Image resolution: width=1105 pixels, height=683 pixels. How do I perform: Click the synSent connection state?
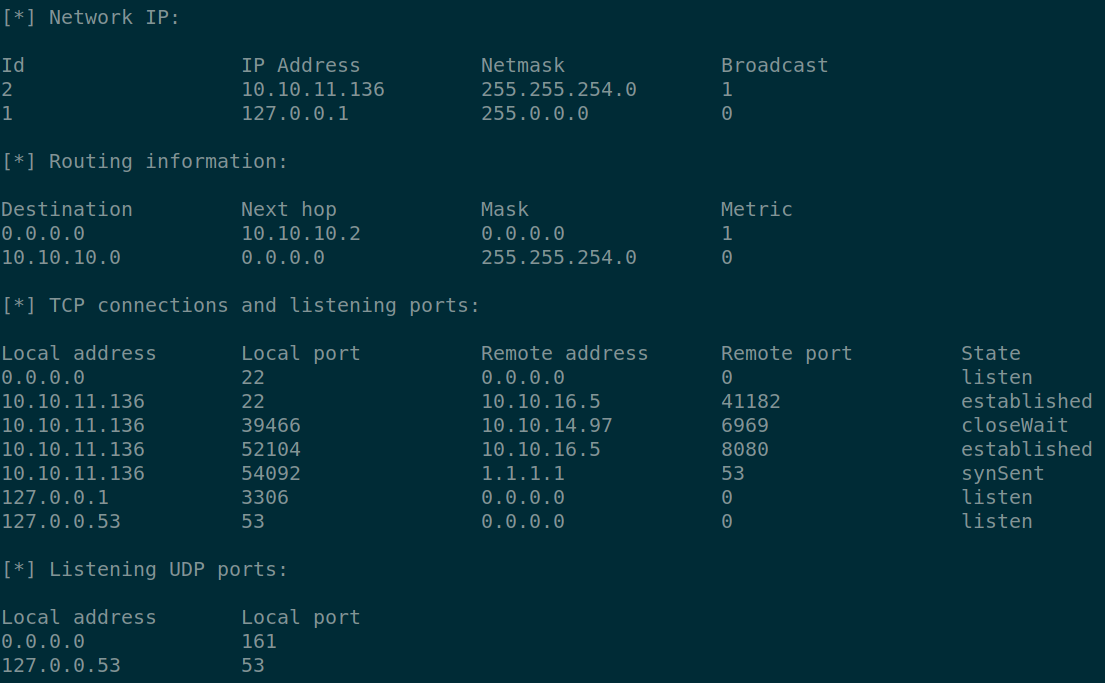point(1002,473)
